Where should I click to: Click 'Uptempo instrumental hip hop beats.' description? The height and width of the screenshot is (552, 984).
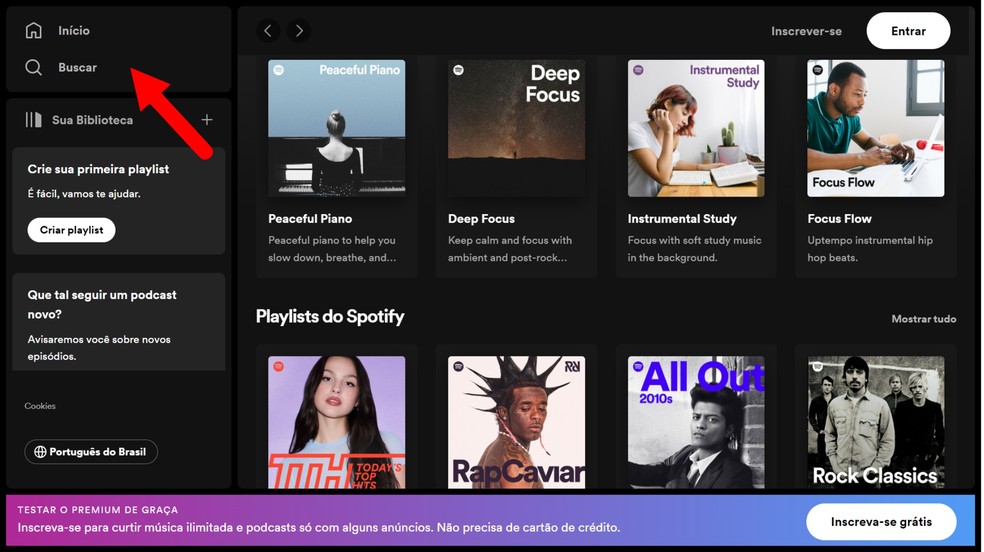870,248
